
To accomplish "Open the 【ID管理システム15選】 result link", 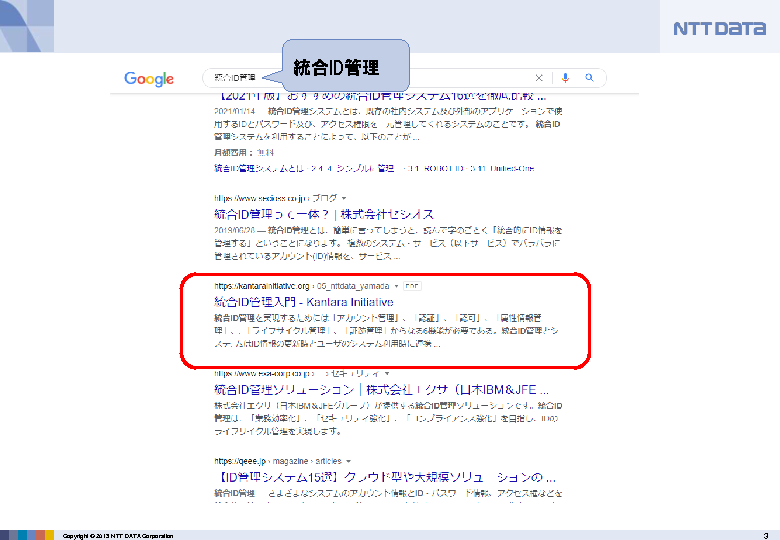I will (384, 476).
